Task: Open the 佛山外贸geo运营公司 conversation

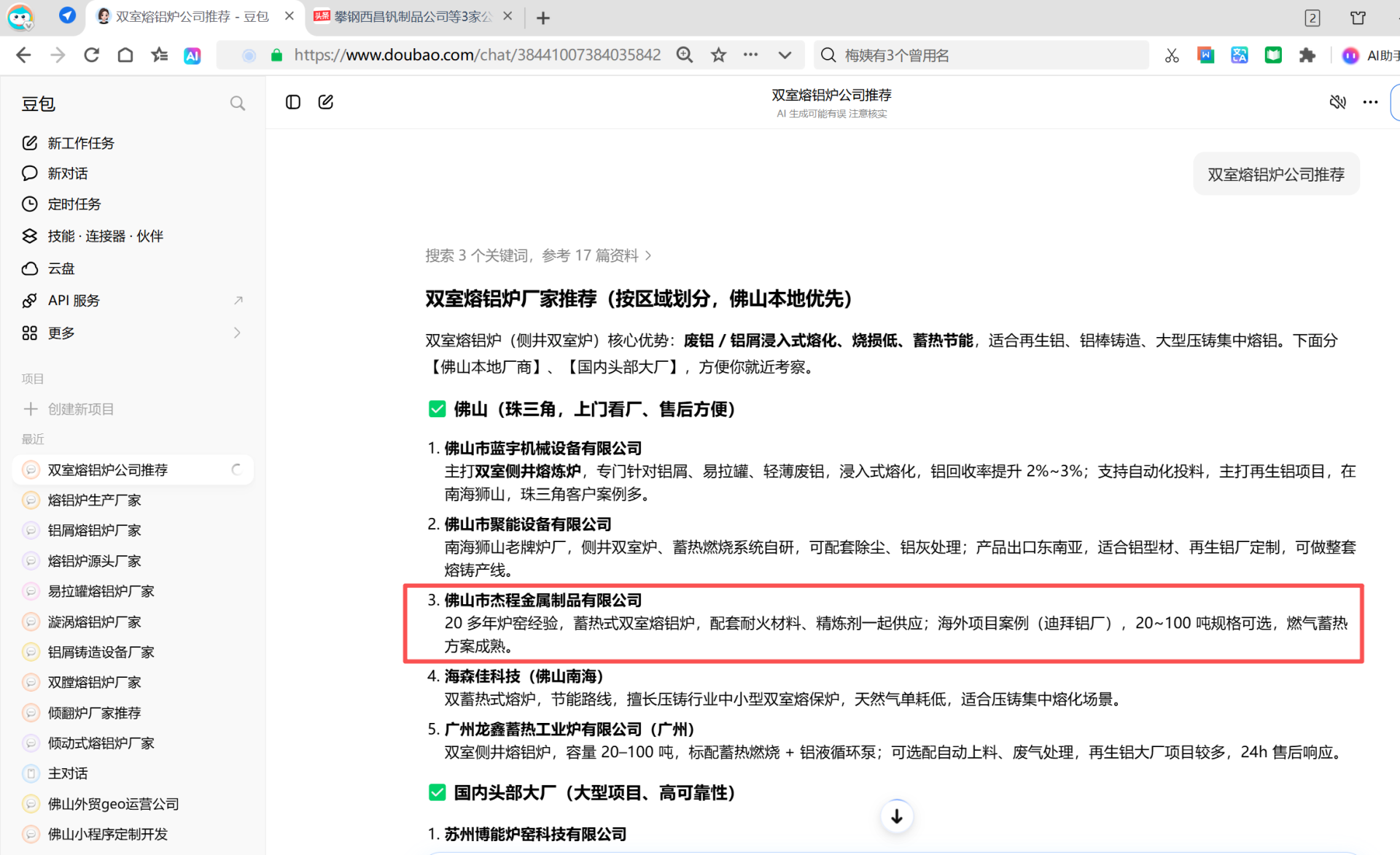Action: click(133, 804)
